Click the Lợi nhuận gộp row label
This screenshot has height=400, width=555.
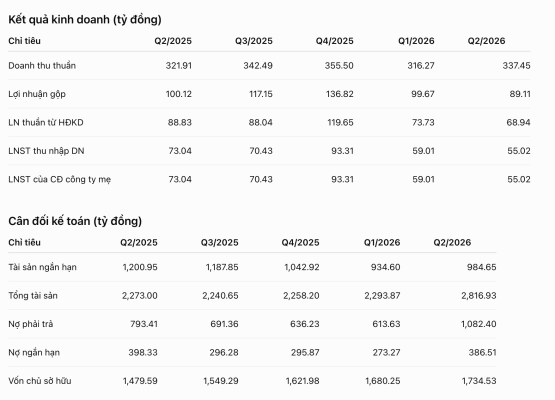pyautogui.click(x=37, y=95)
